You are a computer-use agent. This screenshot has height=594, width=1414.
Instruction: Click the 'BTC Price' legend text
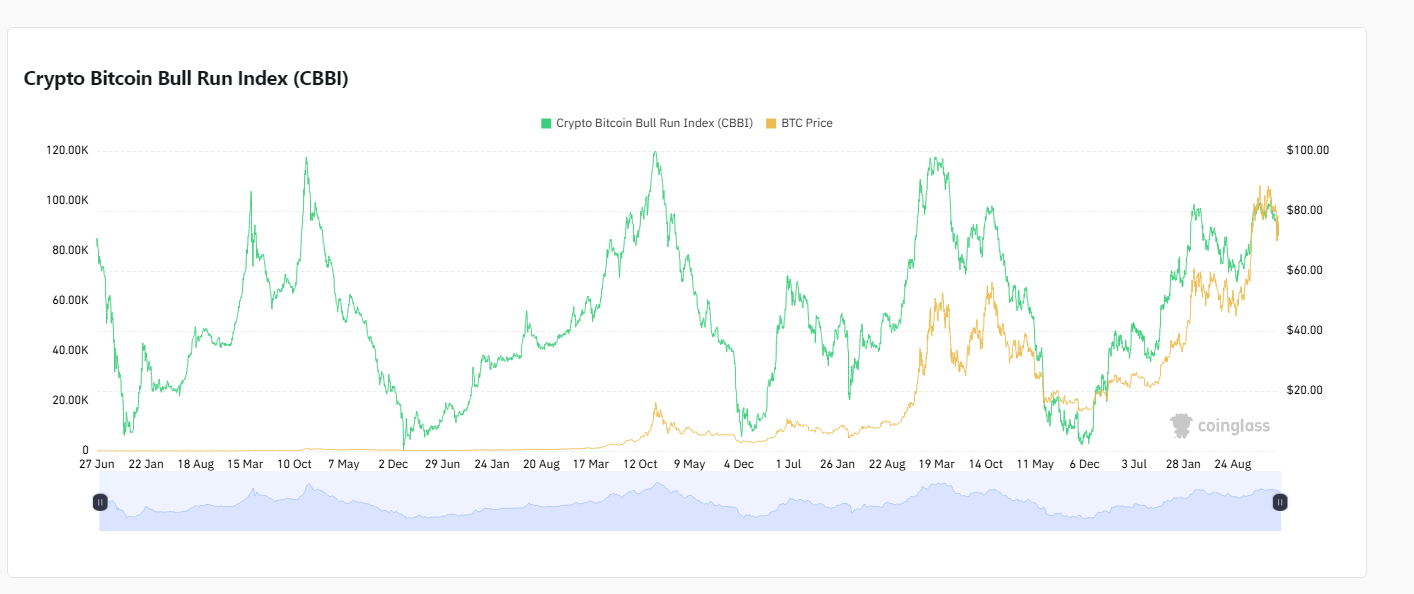coord(806,124)
